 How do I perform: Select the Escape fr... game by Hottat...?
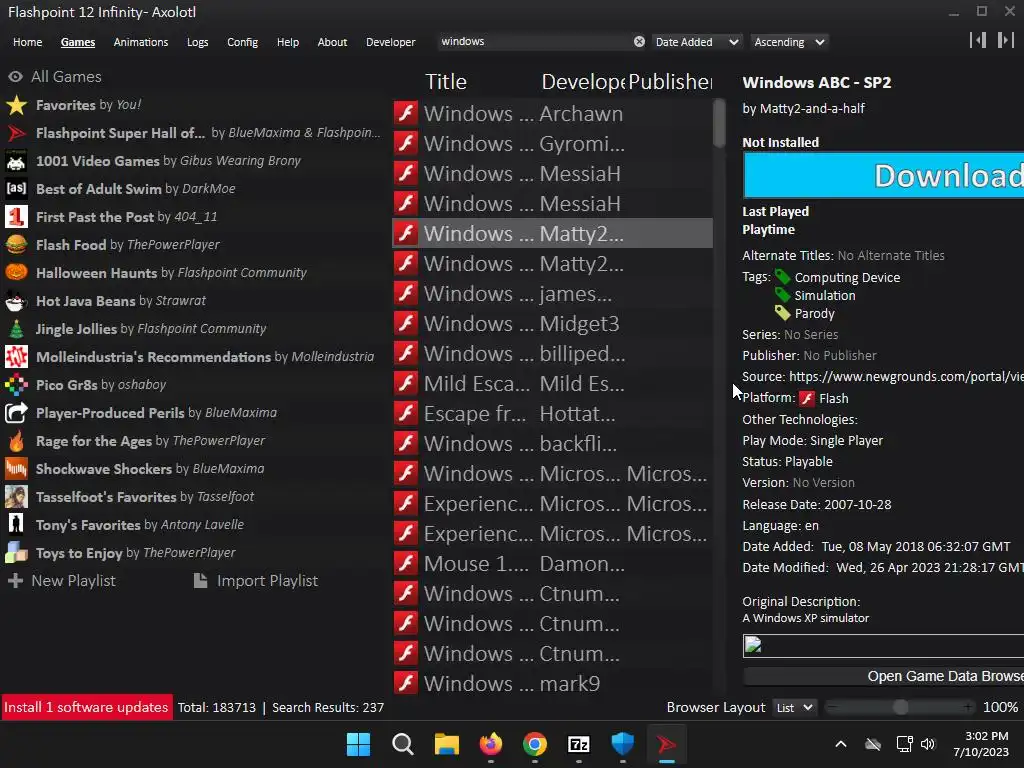tap(552, 414)
